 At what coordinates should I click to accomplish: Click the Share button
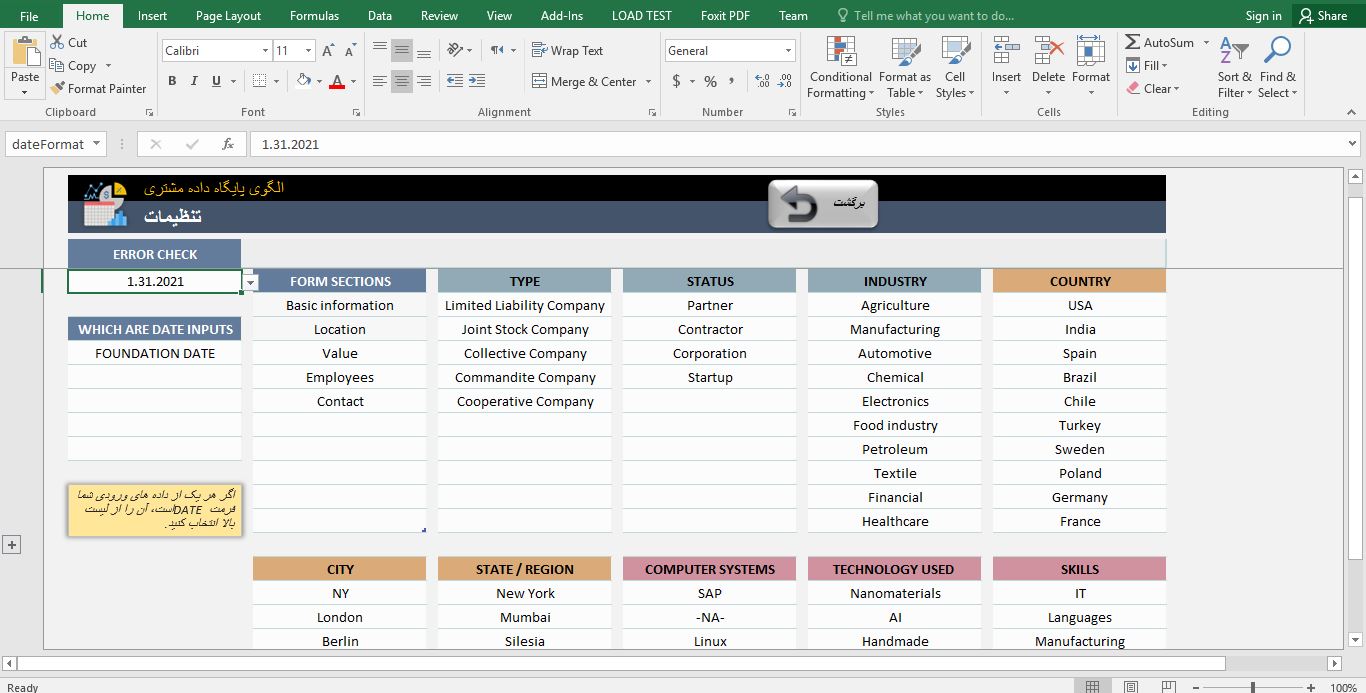(1323, 16)
